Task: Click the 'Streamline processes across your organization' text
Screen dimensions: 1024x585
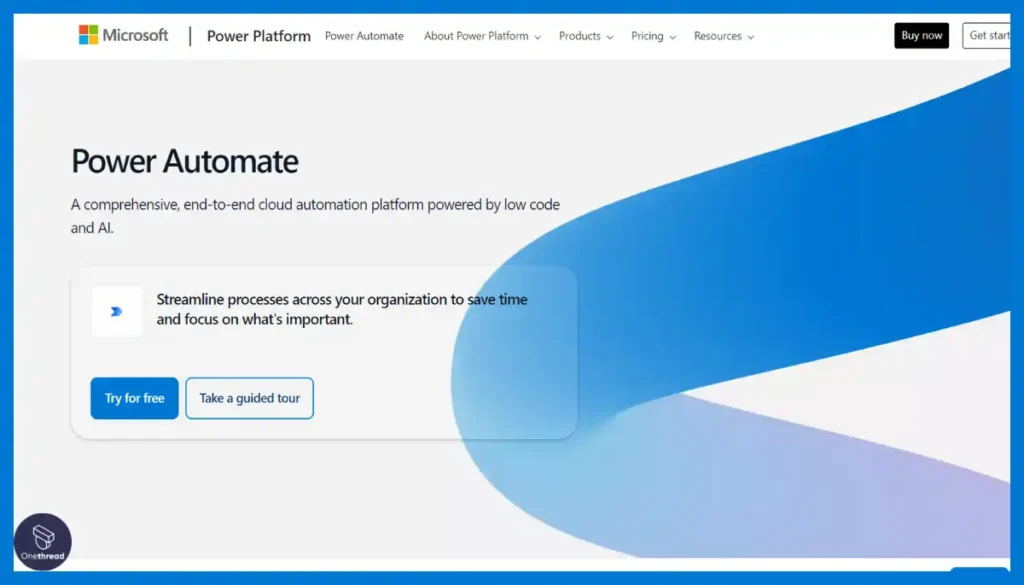Action: click(342, 309)
